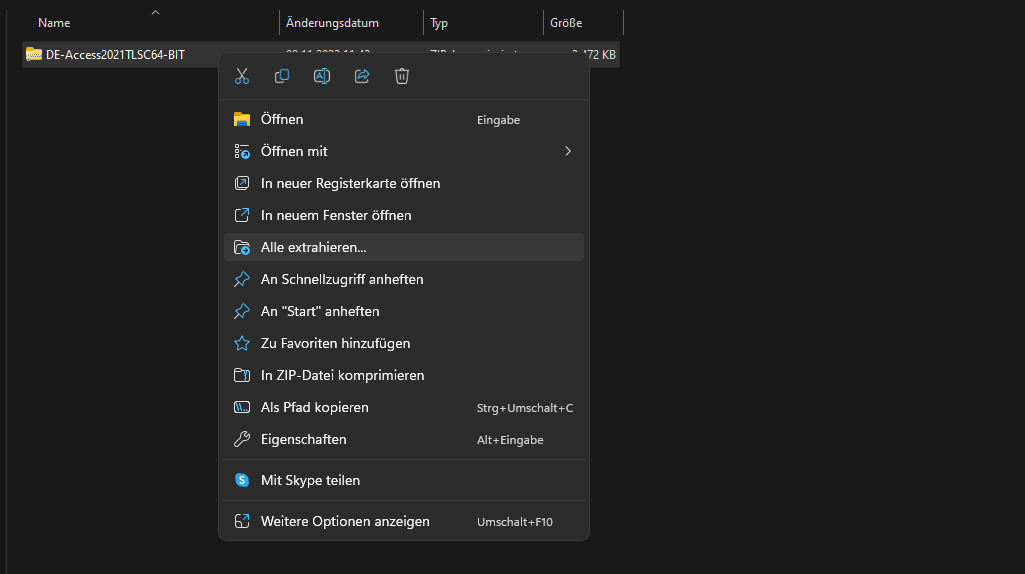The image size is (1025, 574).
Task: Click the Skype icon in context menu
Action: point(242,480)
